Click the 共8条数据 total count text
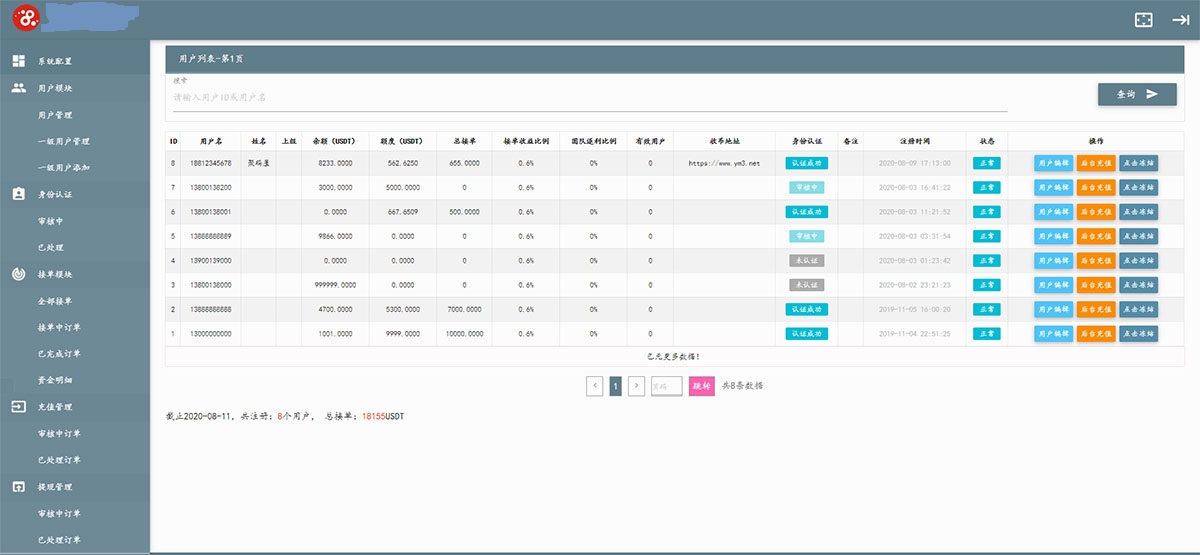1200x555 pixels. (743, 385)
